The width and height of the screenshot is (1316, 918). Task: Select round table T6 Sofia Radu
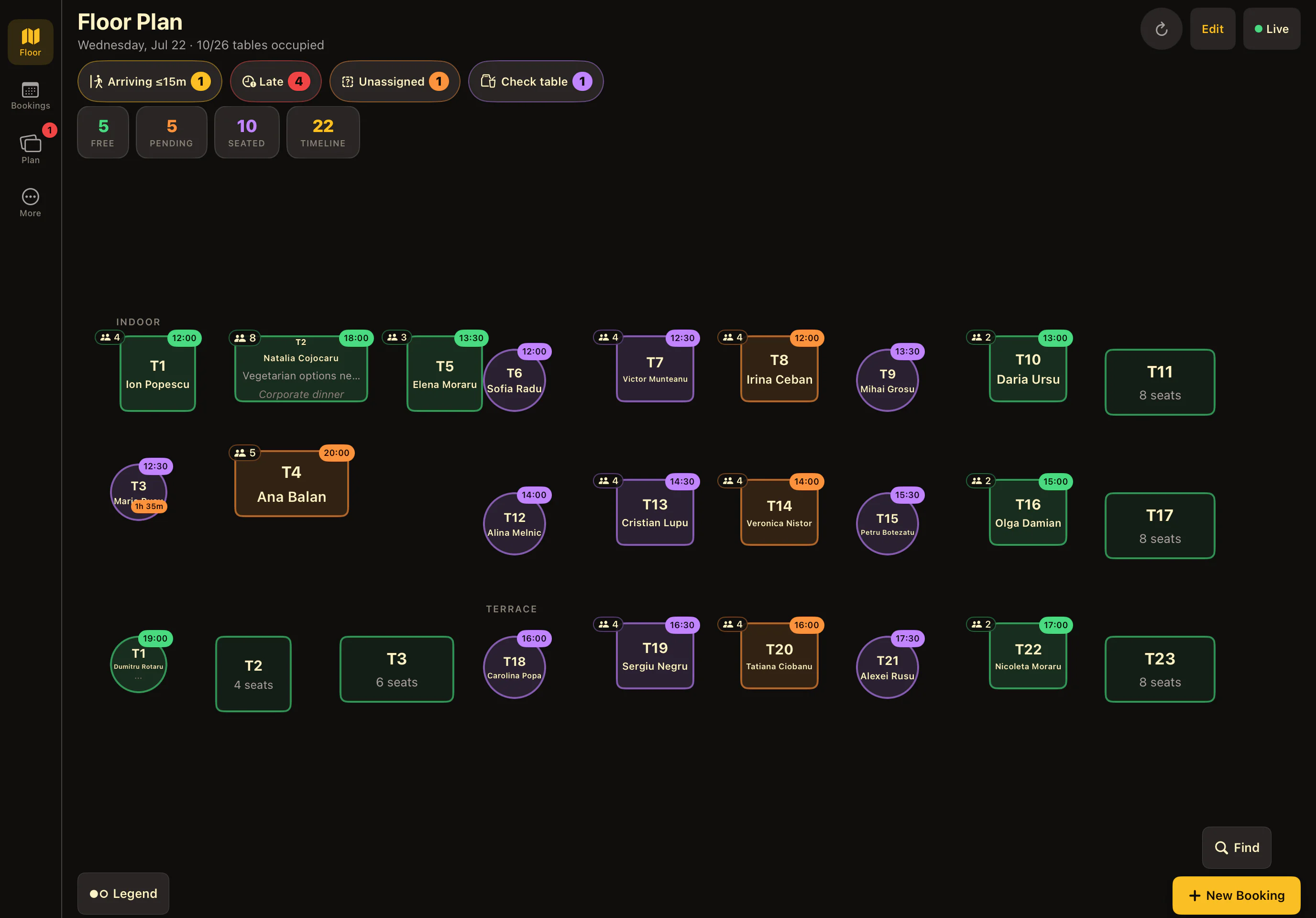(514, 381)
